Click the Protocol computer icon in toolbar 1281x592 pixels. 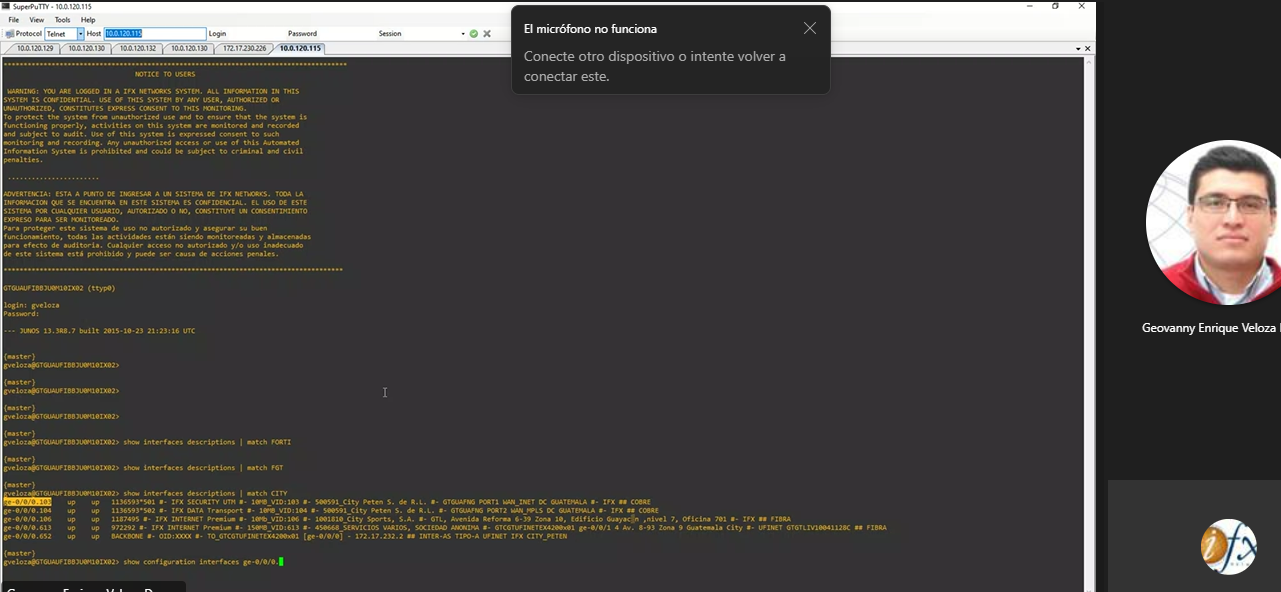pos(9,34)
